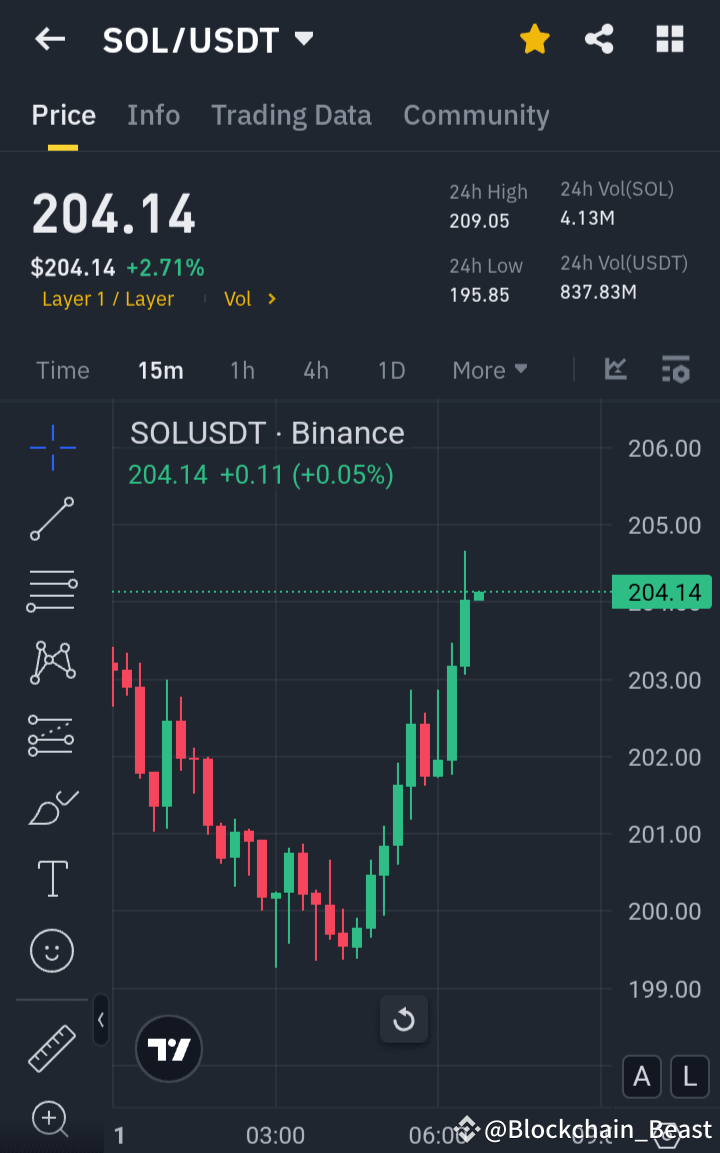Select the measure ruler tool

(51, 1049)
